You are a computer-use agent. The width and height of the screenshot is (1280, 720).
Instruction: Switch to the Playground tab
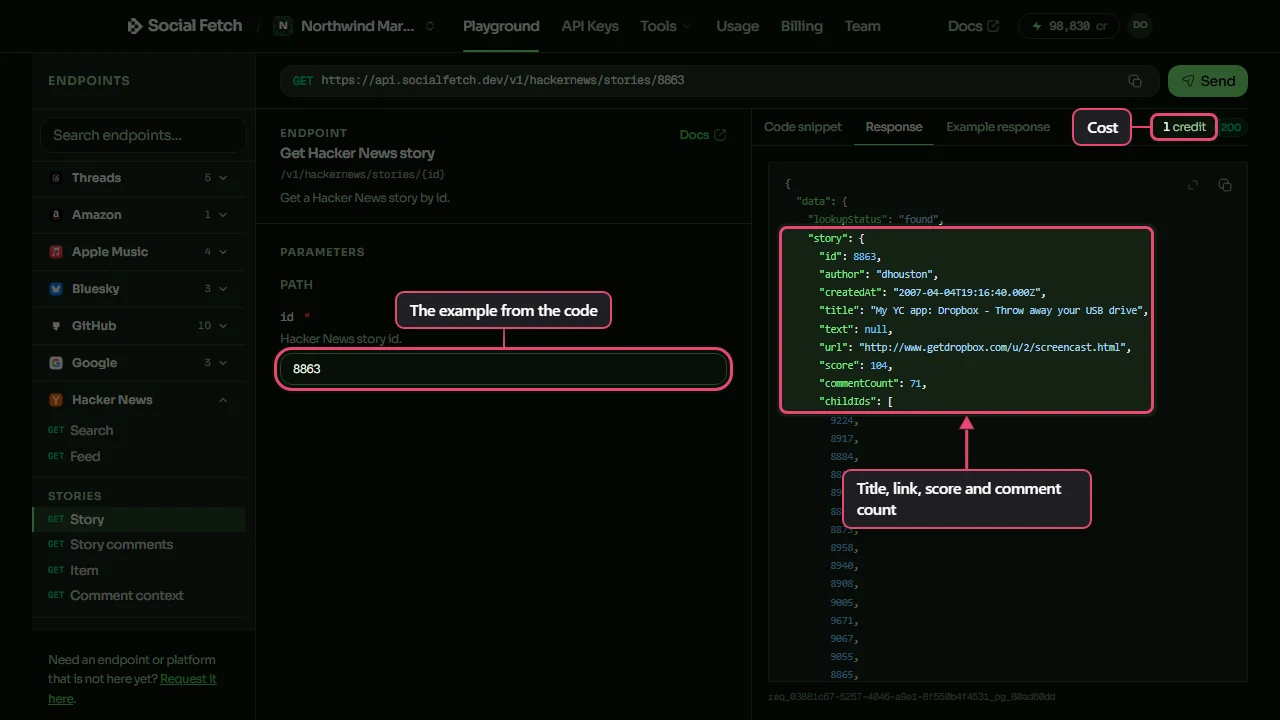point(501,26)
